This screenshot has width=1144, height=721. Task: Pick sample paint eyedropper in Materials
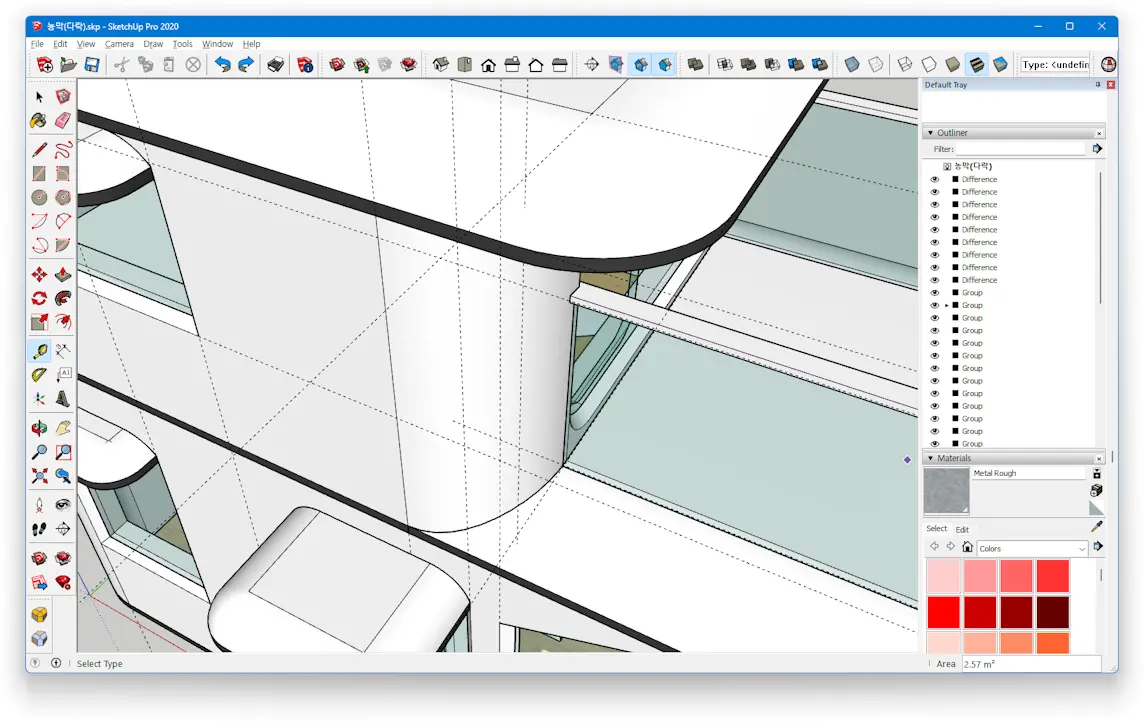pyautogui.click(x=1096, y=526)
